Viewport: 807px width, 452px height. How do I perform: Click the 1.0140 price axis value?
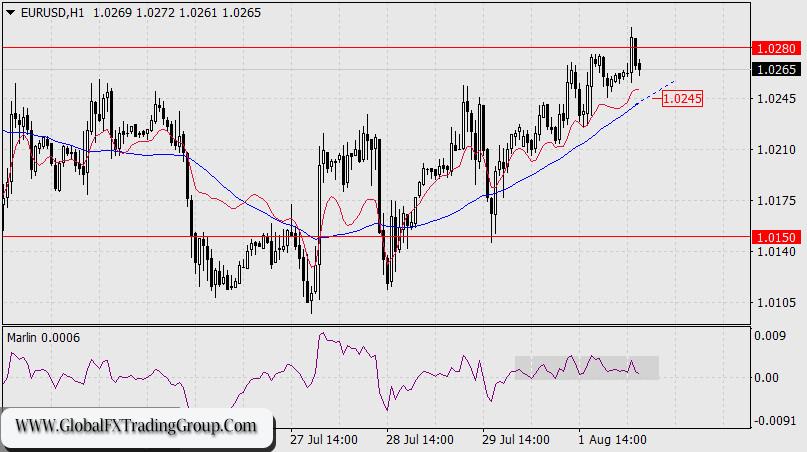pos(776,251)
